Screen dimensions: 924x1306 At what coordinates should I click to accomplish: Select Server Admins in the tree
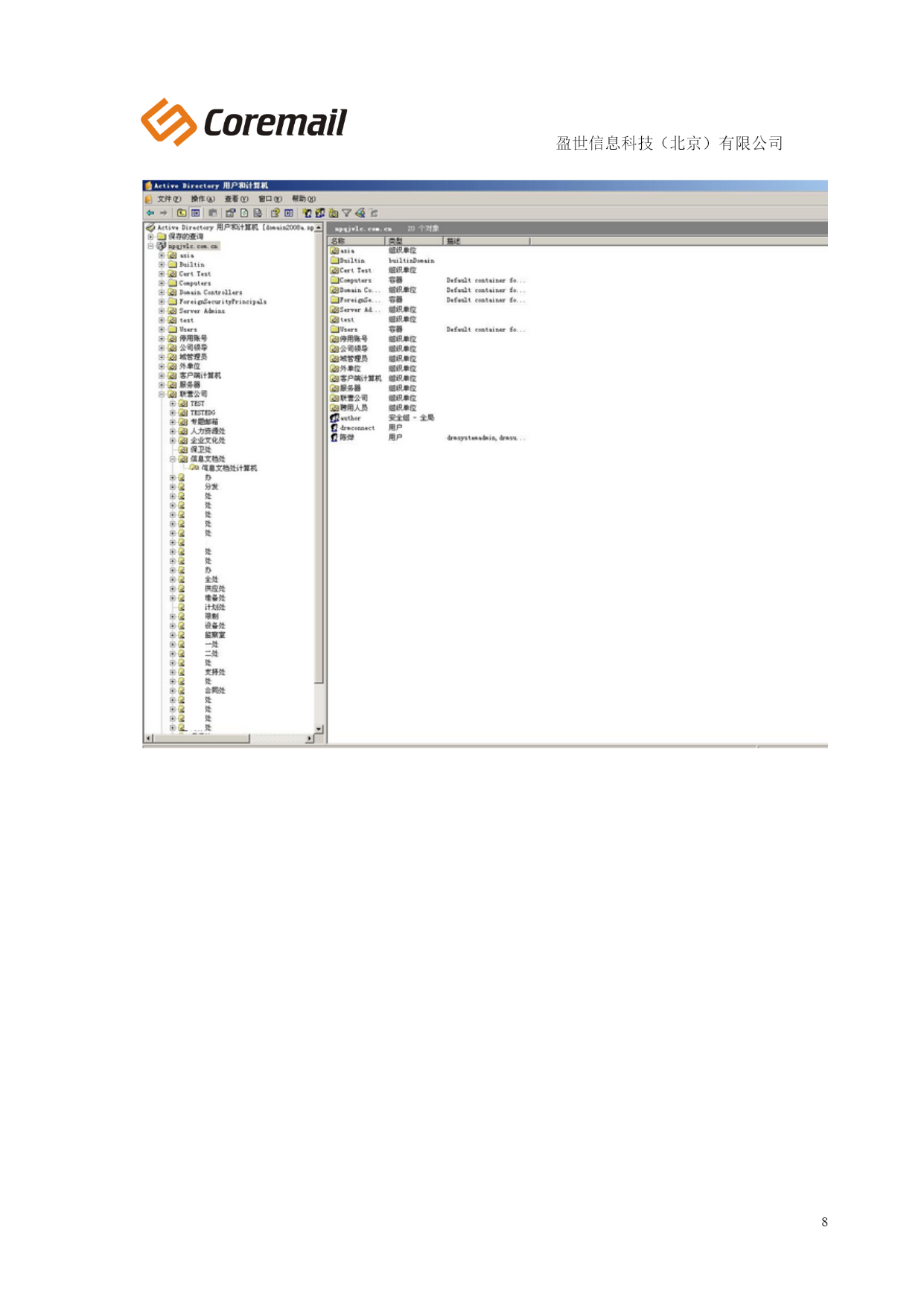coord(202,310)
